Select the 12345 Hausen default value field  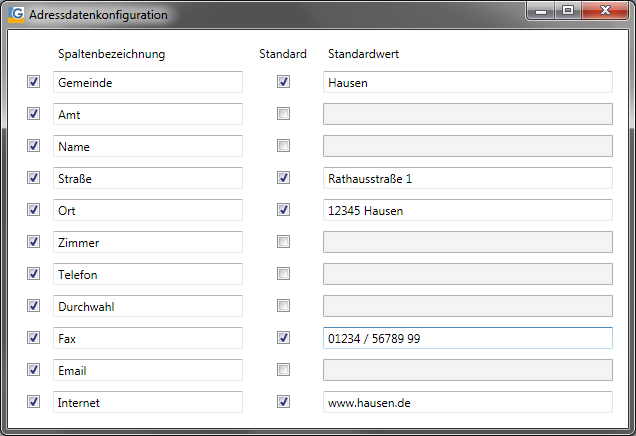coord(467,210)
